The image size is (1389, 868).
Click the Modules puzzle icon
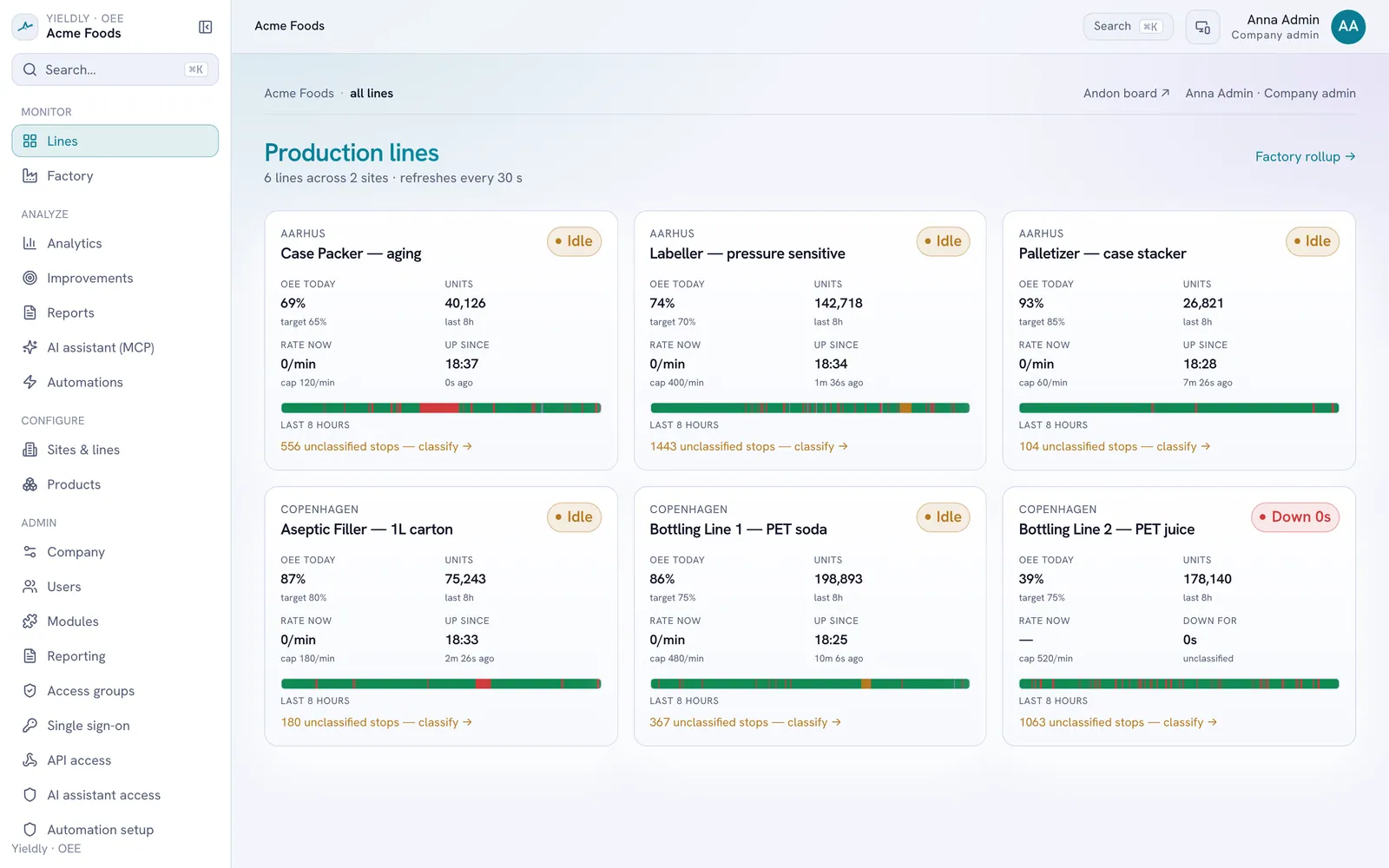tap(30, 621)
